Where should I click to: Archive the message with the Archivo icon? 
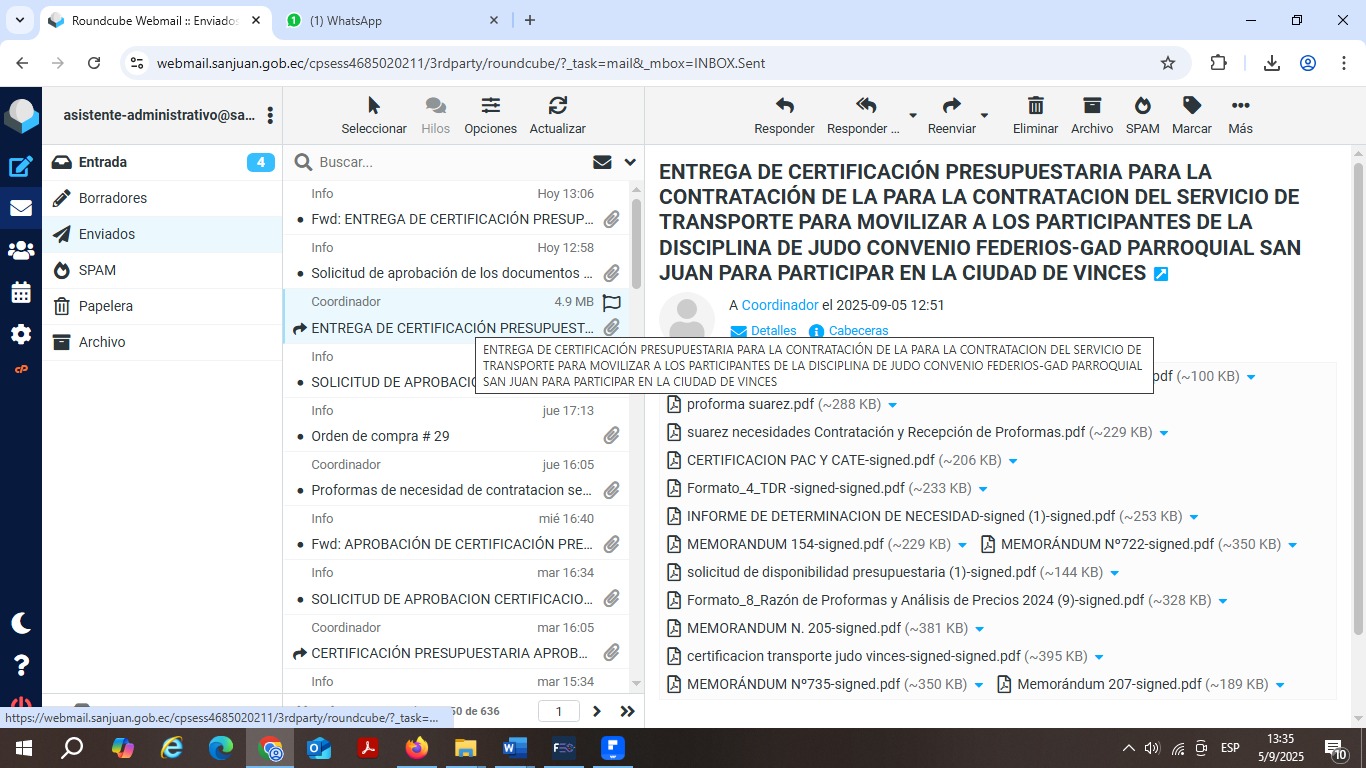[x=1091, y=106]
